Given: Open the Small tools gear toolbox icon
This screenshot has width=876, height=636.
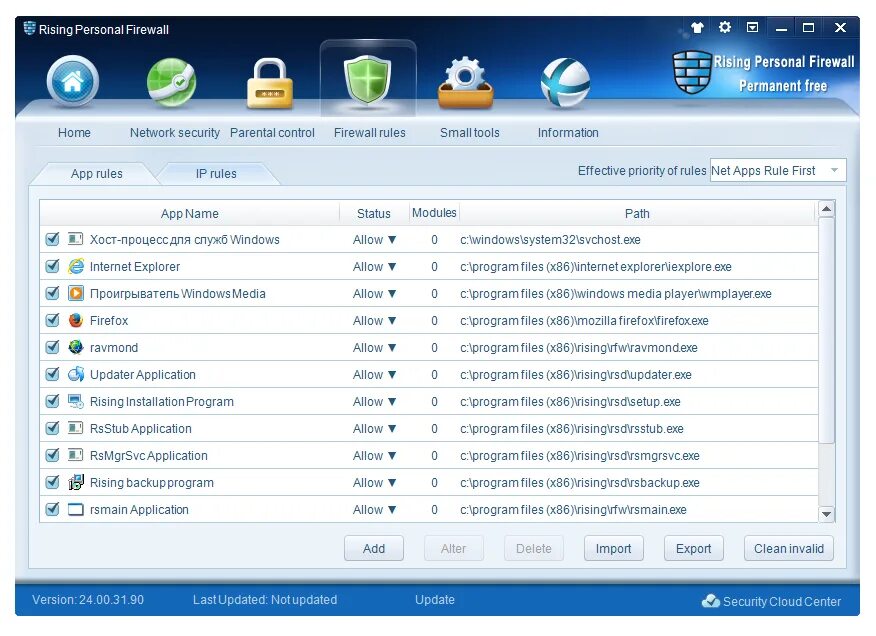Looking at the screenshot, I should (465, 83).
